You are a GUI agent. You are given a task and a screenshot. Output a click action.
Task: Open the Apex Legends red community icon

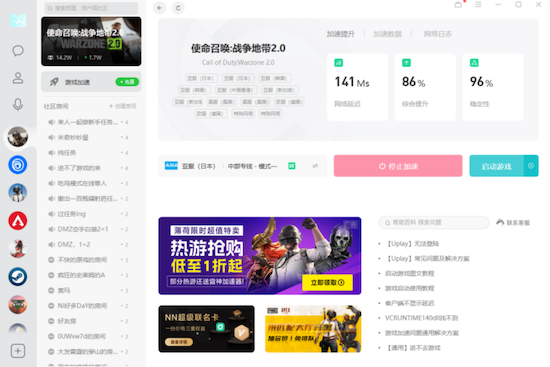18,221
